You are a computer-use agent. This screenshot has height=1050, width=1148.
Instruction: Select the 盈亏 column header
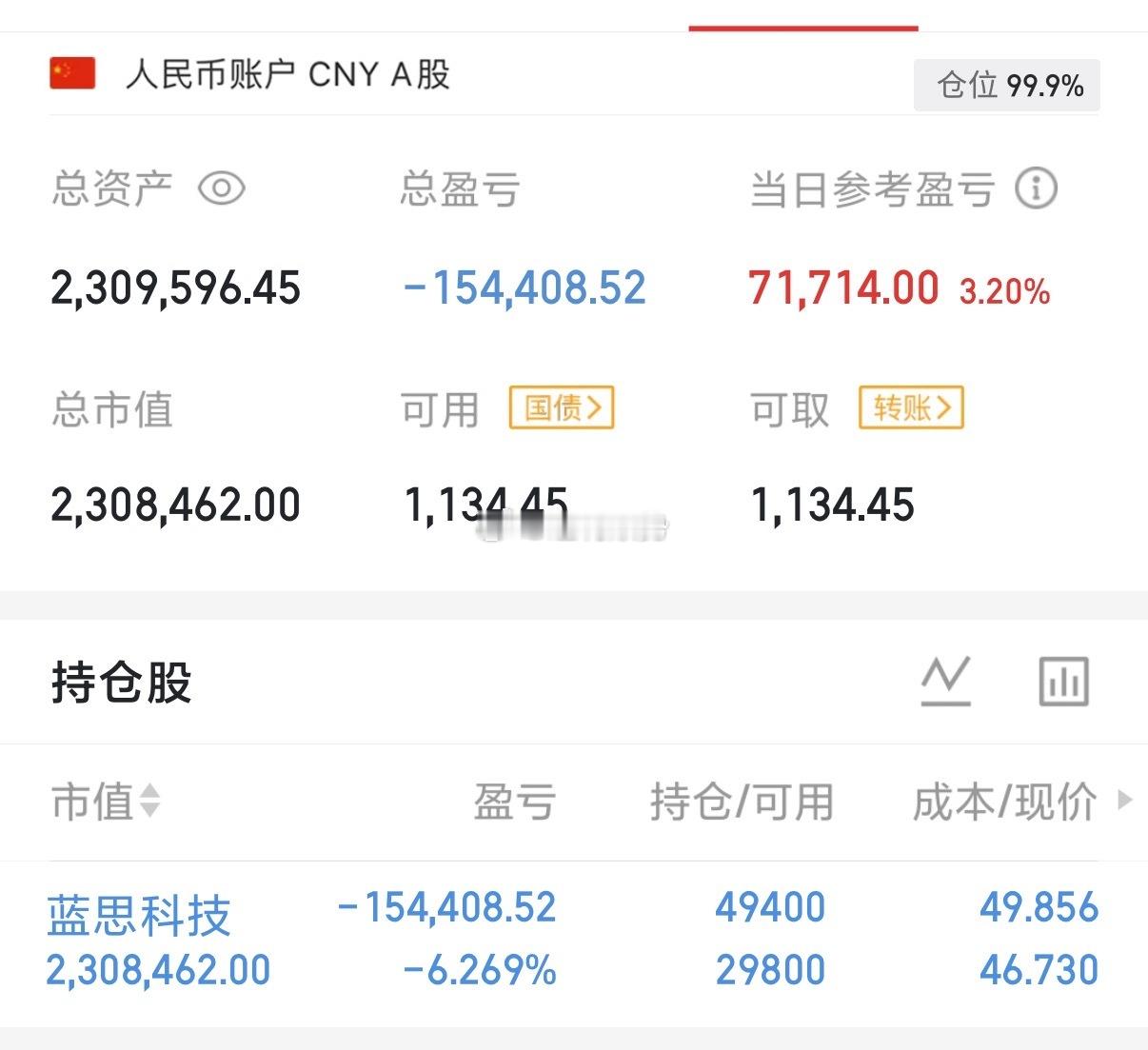coord(515,802)
